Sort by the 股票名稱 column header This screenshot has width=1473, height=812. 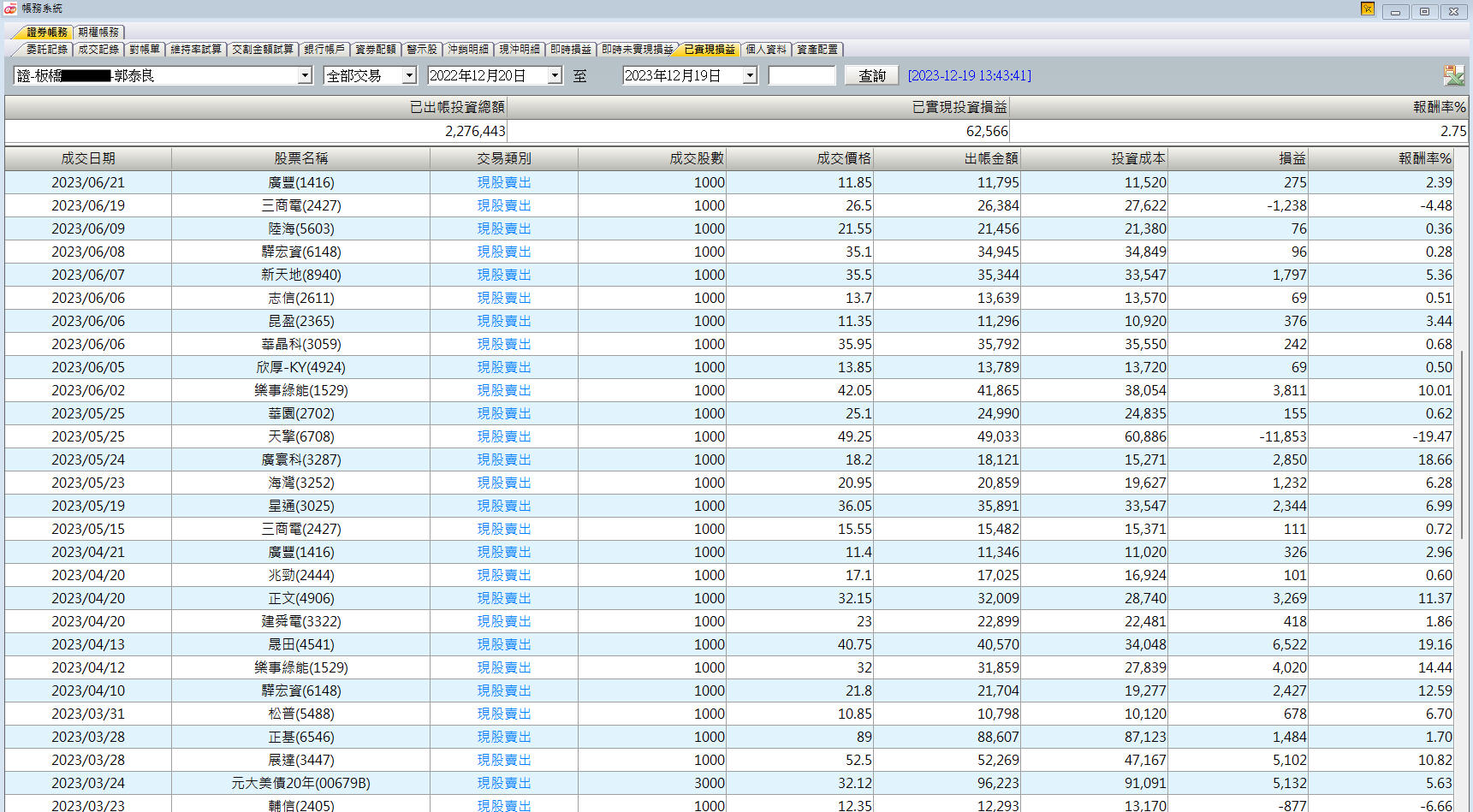300,158
